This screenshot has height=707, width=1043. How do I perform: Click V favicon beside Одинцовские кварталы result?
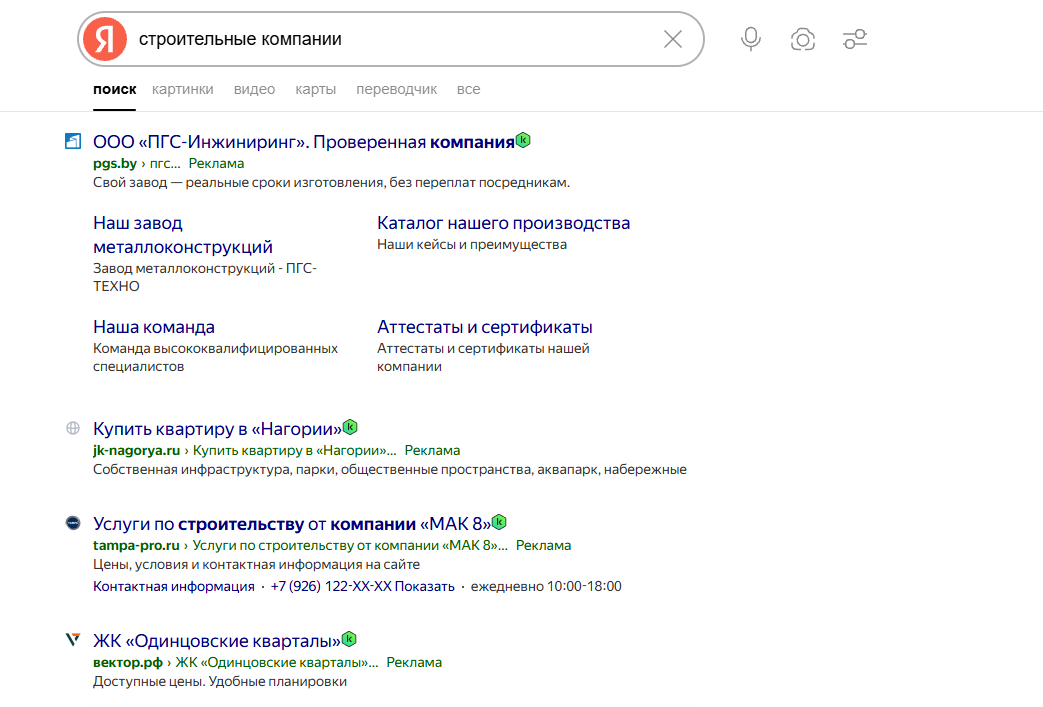coord(73,640)
